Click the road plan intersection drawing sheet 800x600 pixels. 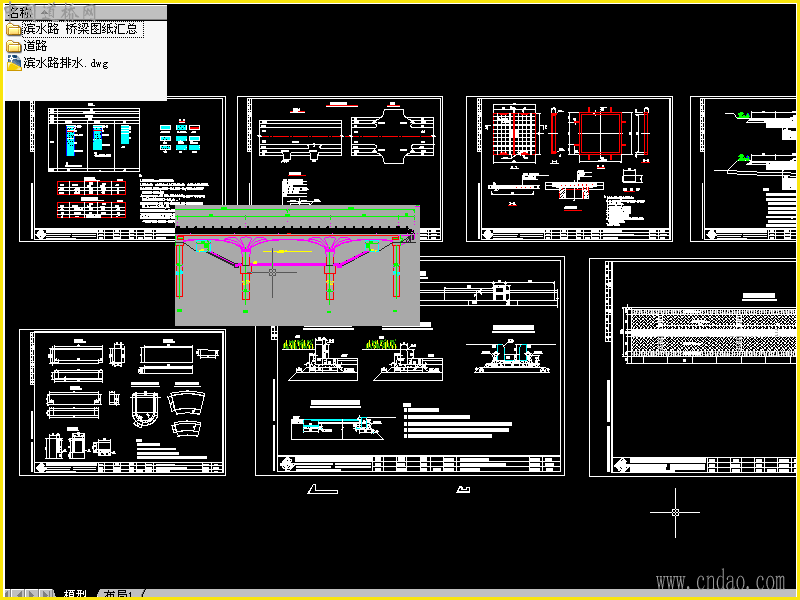pos(340,169)
